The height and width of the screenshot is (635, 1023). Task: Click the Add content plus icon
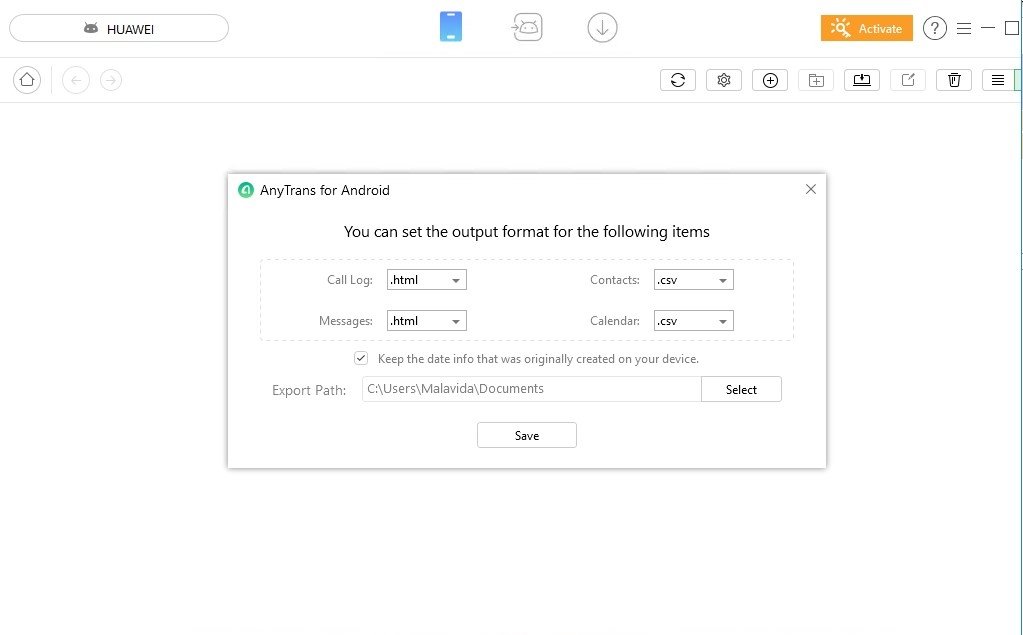point(770,80)
